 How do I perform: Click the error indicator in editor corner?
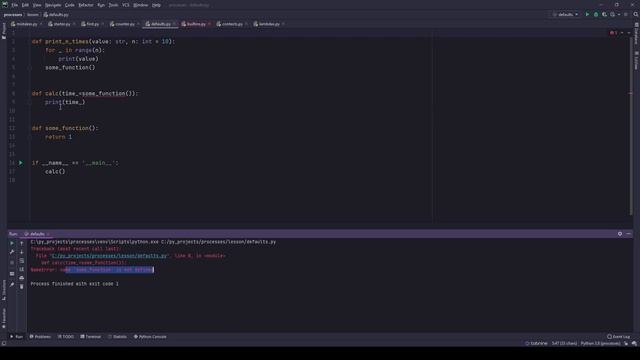click(613, 33)
